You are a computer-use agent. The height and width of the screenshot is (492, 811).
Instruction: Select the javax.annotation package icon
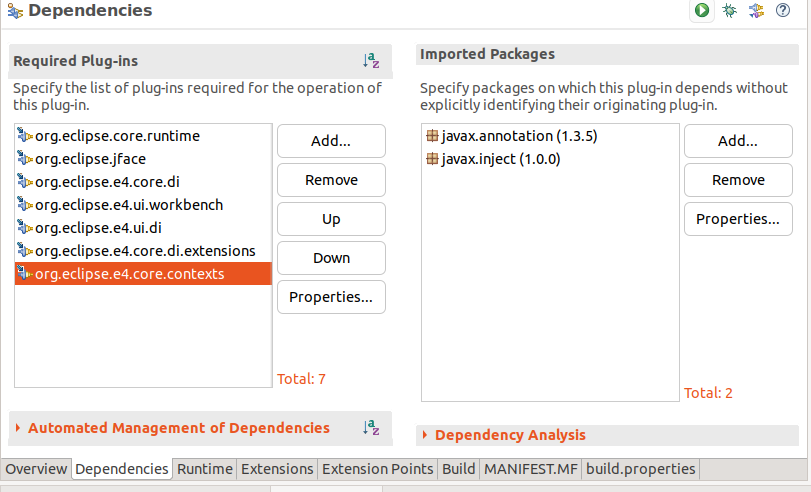432,136
